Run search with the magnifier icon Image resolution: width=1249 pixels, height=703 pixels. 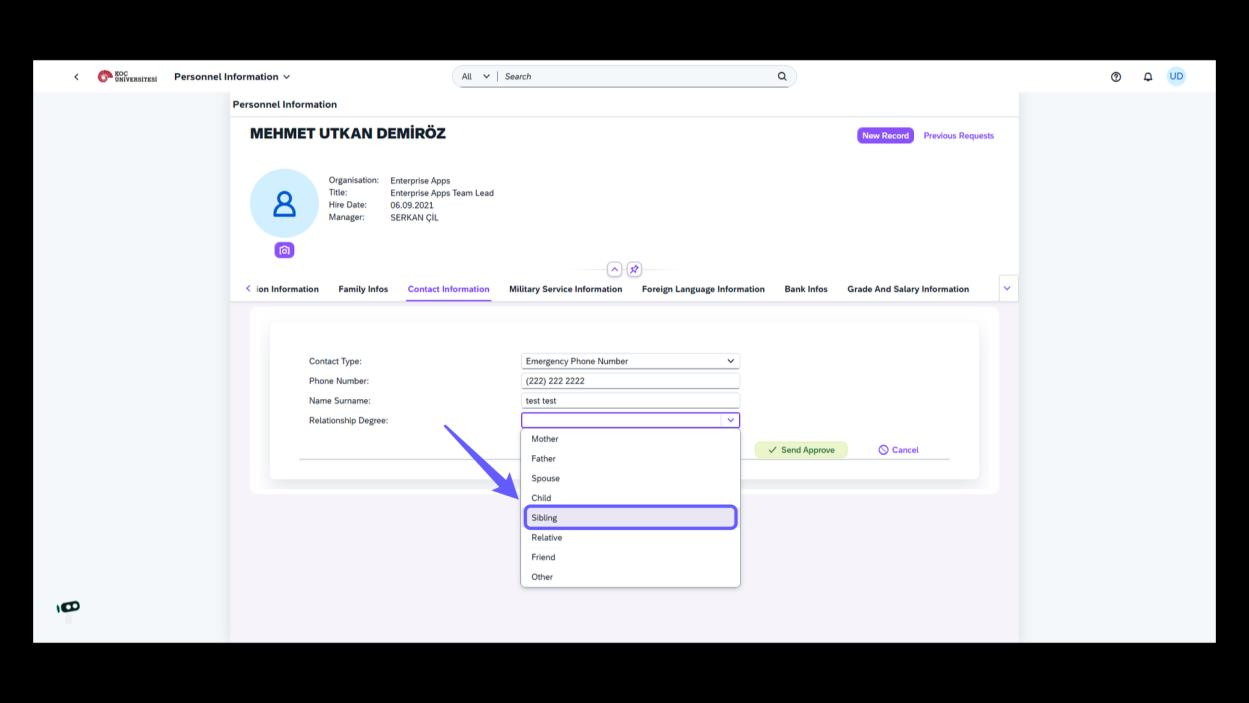[782, 76]
